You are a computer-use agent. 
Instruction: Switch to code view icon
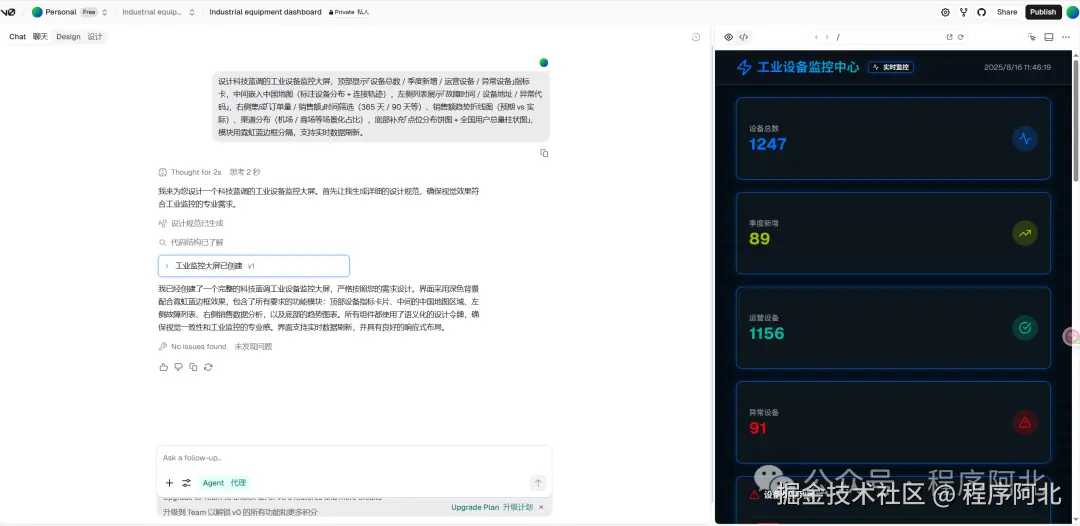pos(743,37)
